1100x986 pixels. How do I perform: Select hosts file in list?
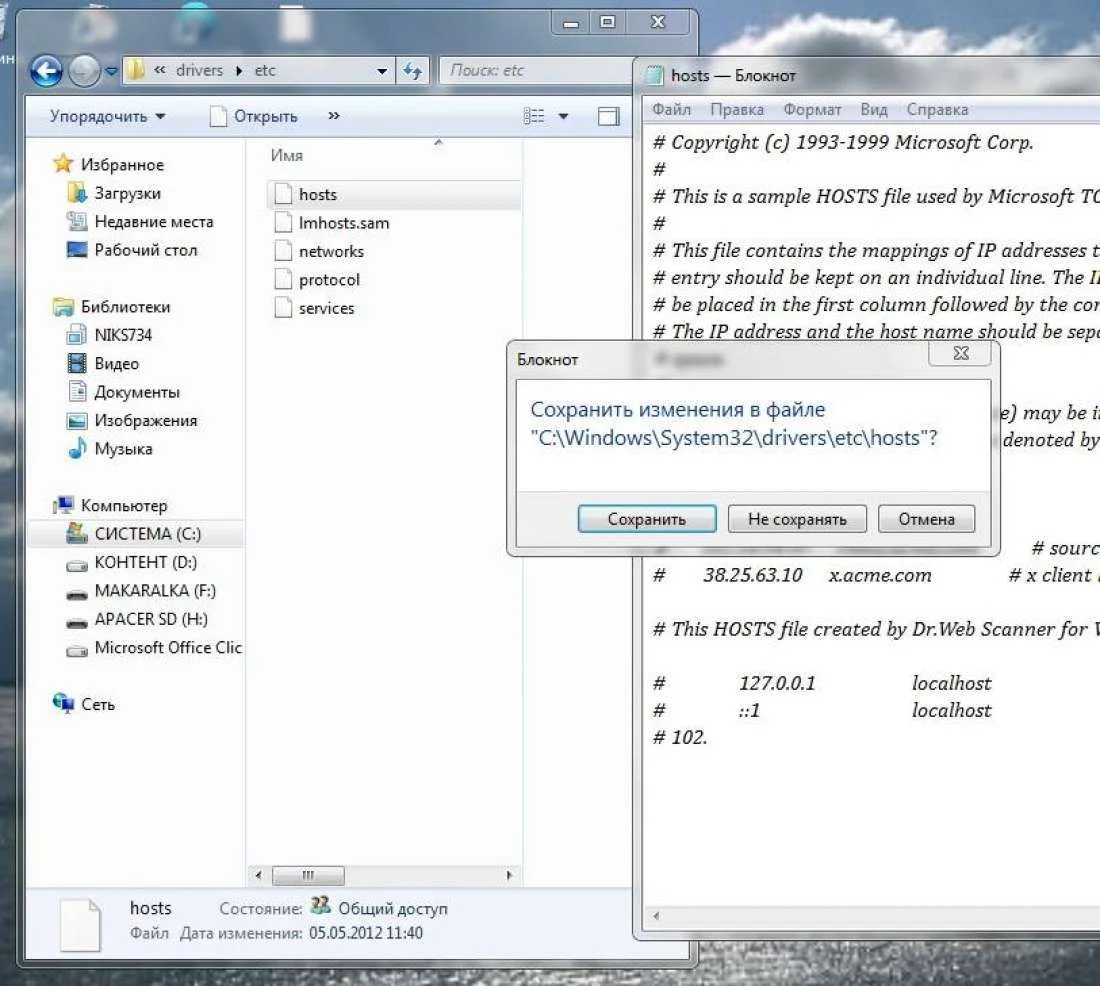point(394,194)
